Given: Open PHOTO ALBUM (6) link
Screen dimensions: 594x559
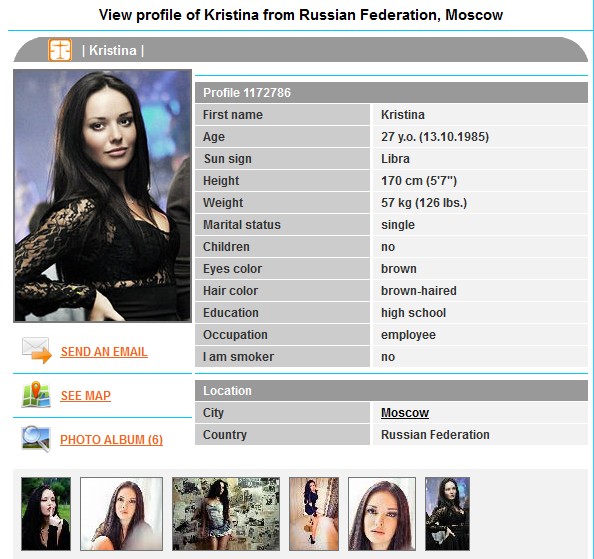Looking at the screenshot, I should click(x=111, y=440).
